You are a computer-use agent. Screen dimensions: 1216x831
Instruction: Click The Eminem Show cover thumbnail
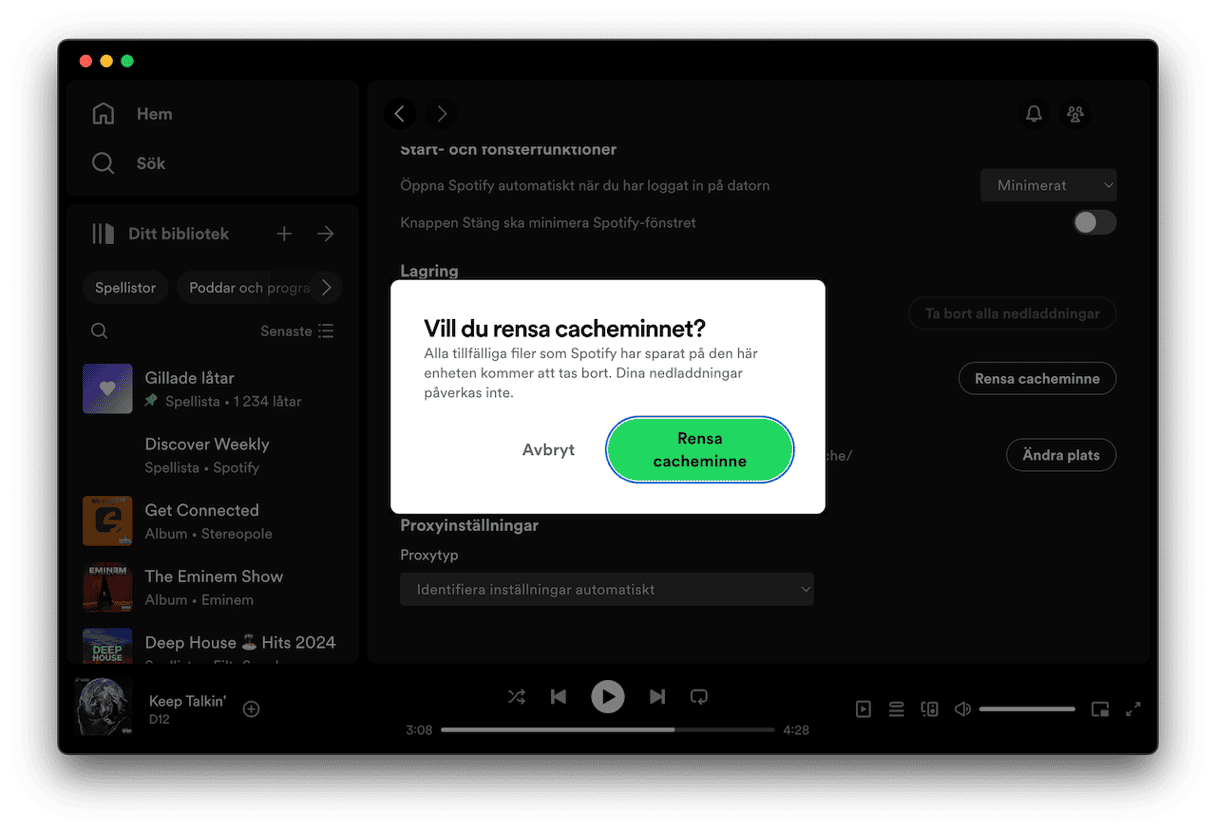(x=107, y=587)
